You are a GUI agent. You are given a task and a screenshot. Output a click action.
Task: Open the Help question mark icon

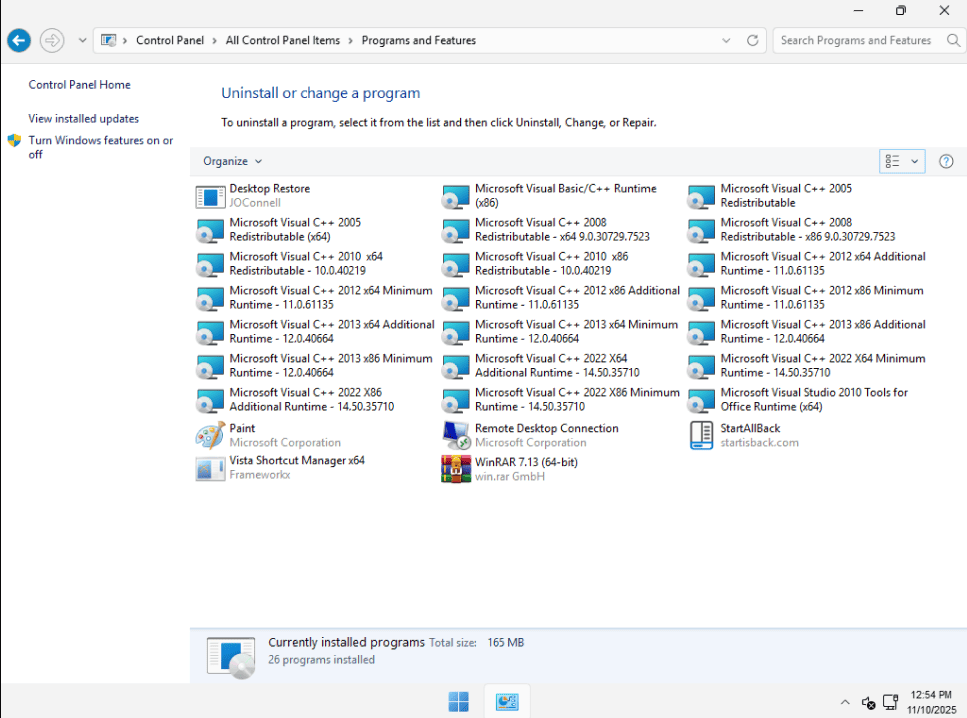[x=946, y=161]
